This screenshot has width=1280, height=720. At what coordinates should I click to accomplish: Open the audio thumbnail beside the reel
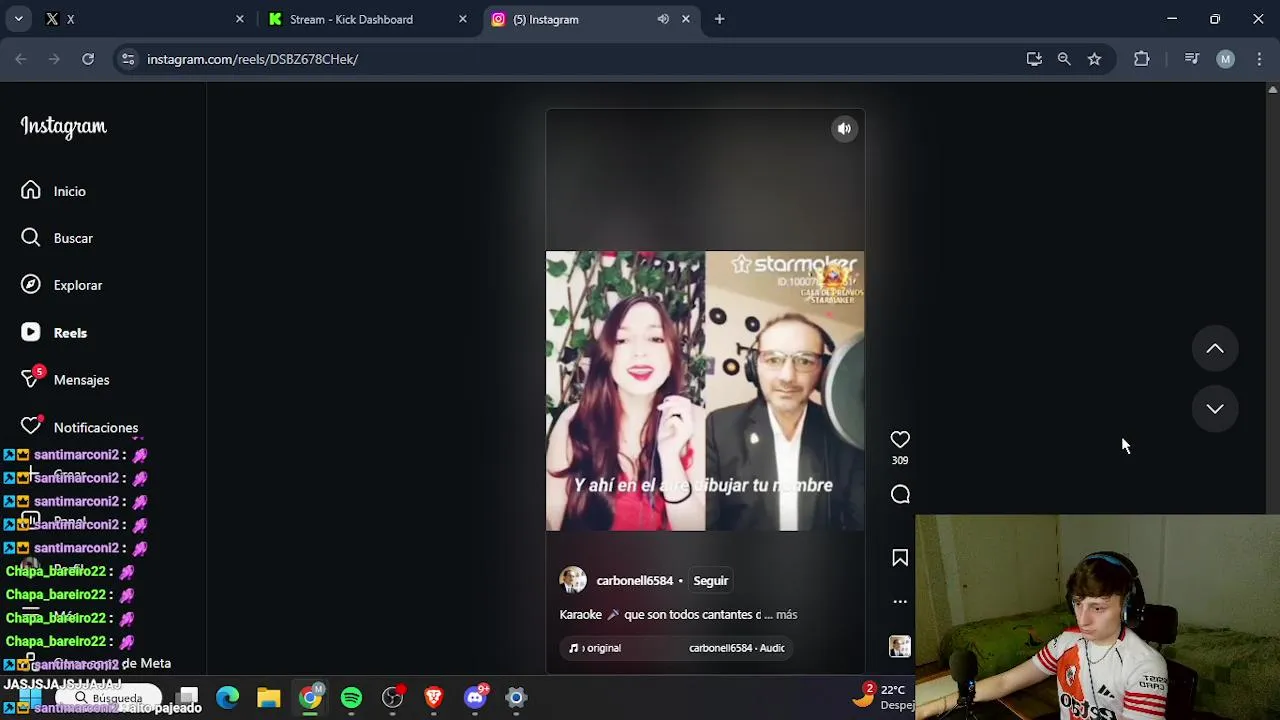pyautogui.click(x=900, y=647)
